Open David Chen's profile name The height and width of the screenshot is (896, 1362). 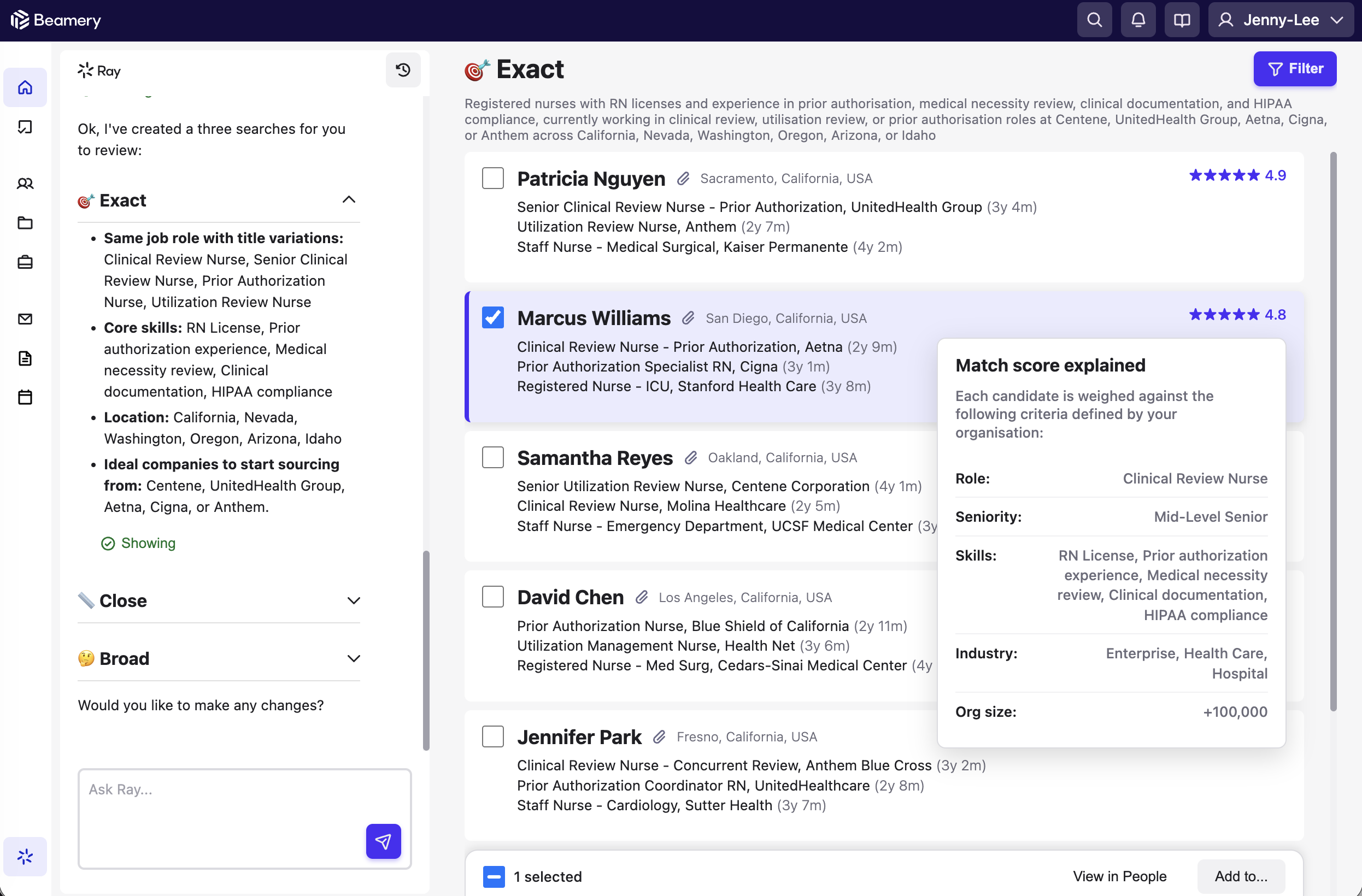point(571,597)
